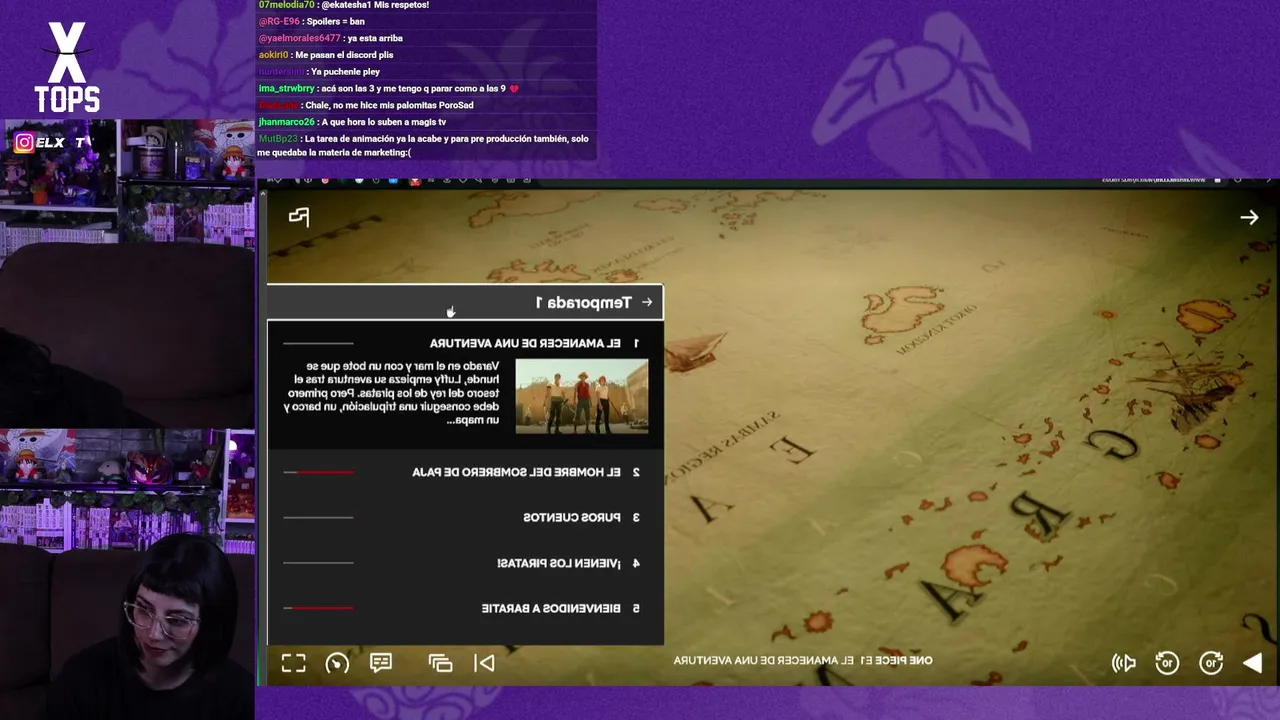This screenshot has height=720, width=1280.
Task: Select episode 5 Bienvenidos a Baratie
Action: click(x=465, y=608)
